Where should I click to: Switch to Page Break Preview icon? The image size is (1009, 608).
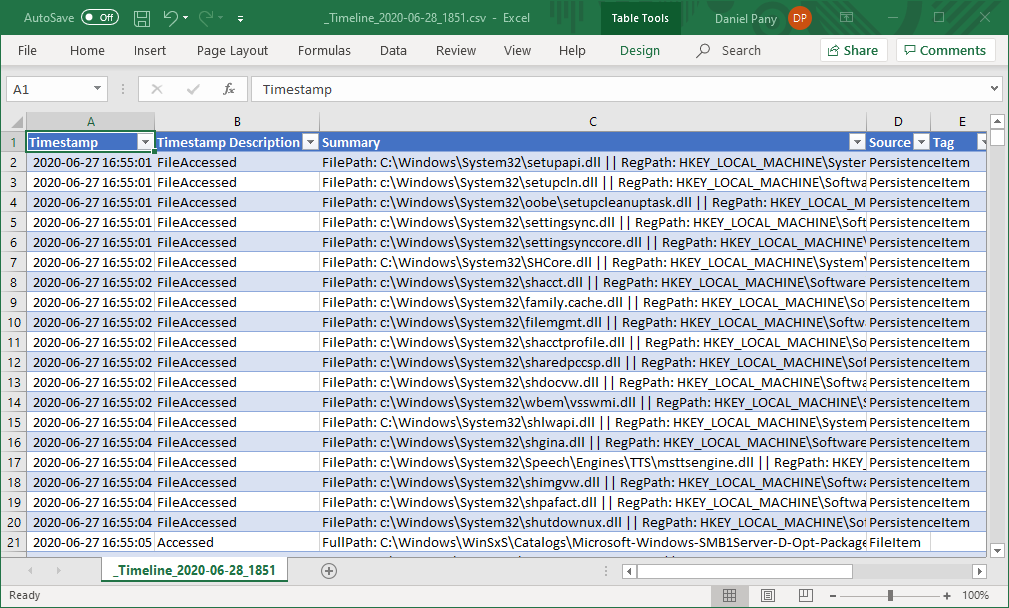pos(805,595)
